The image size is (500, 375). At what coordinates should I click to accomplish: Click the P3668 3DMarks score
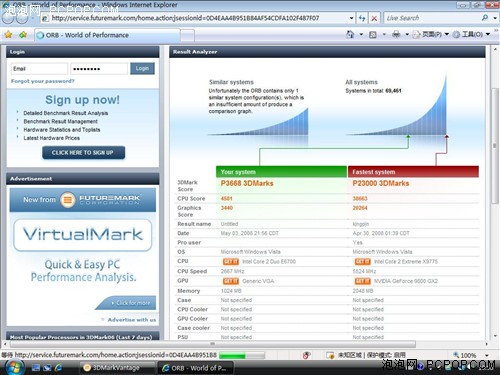click(247, 183)
